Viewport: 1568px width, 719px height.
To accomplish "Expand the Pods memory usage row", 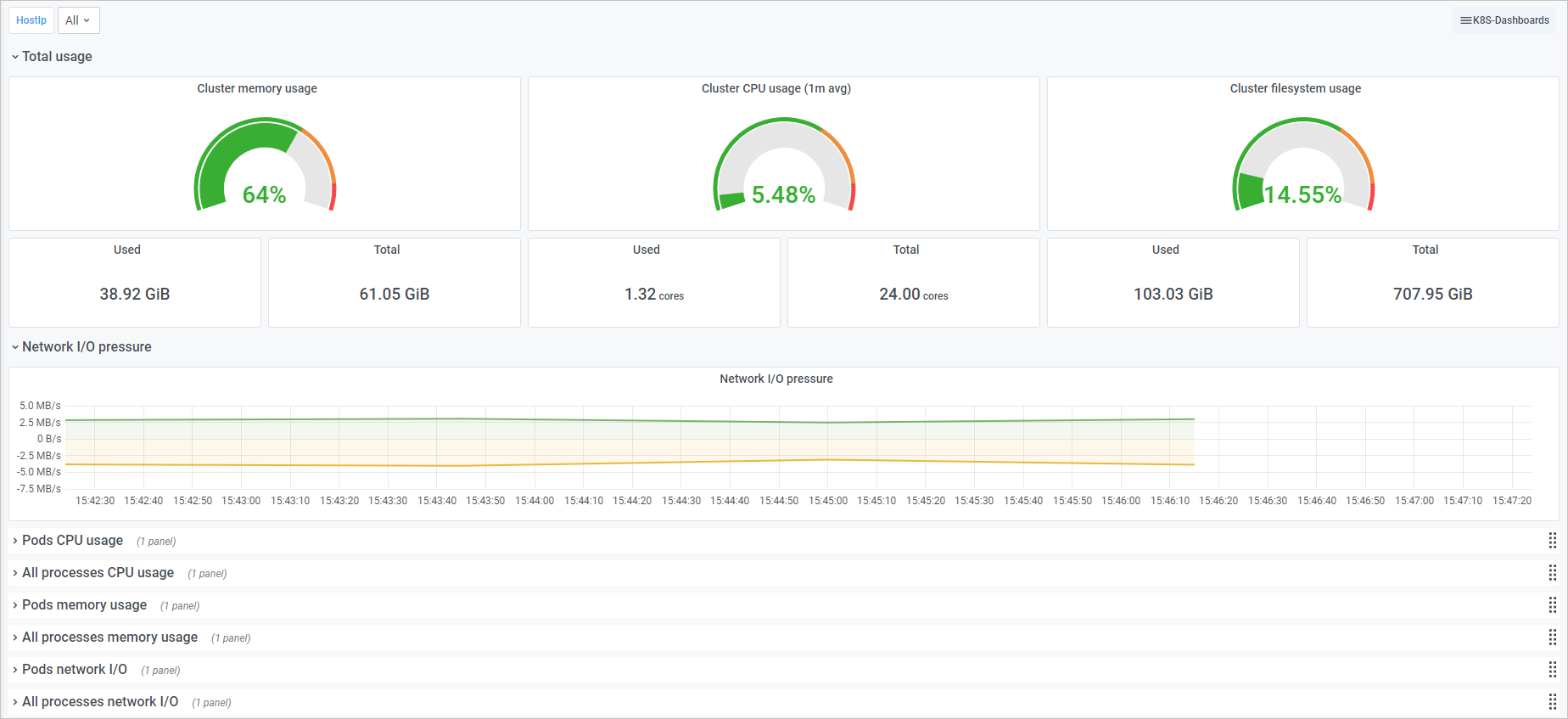I will point(80,605).
